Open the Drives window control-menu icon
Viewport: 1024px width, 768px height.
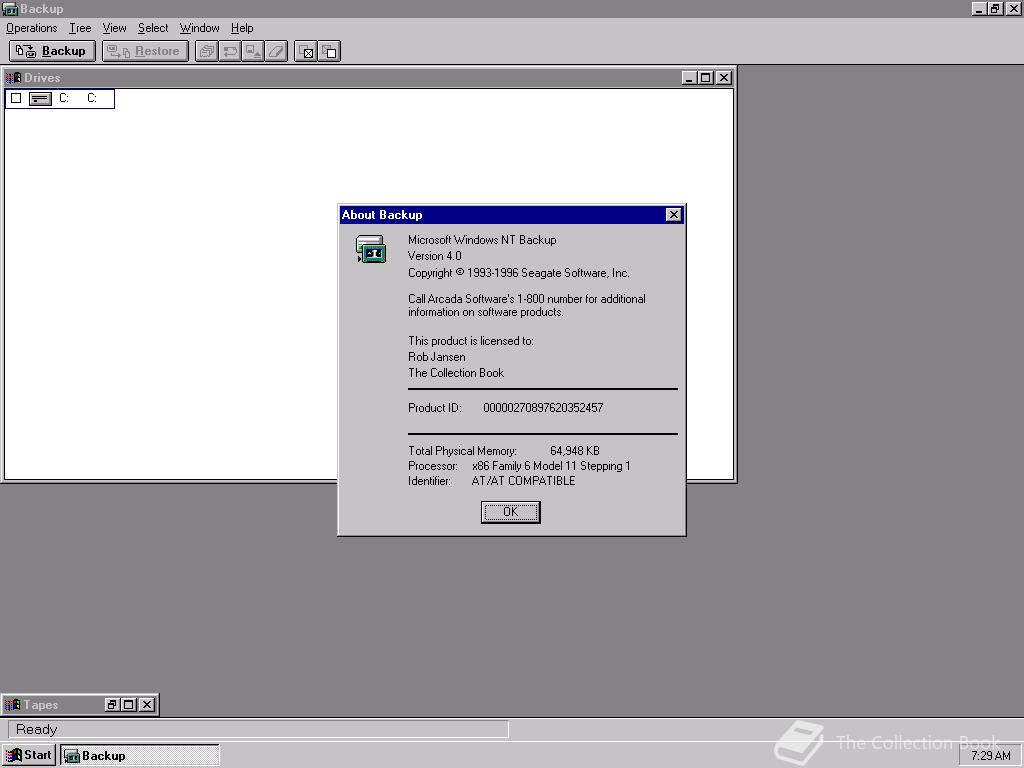point(12,78)
